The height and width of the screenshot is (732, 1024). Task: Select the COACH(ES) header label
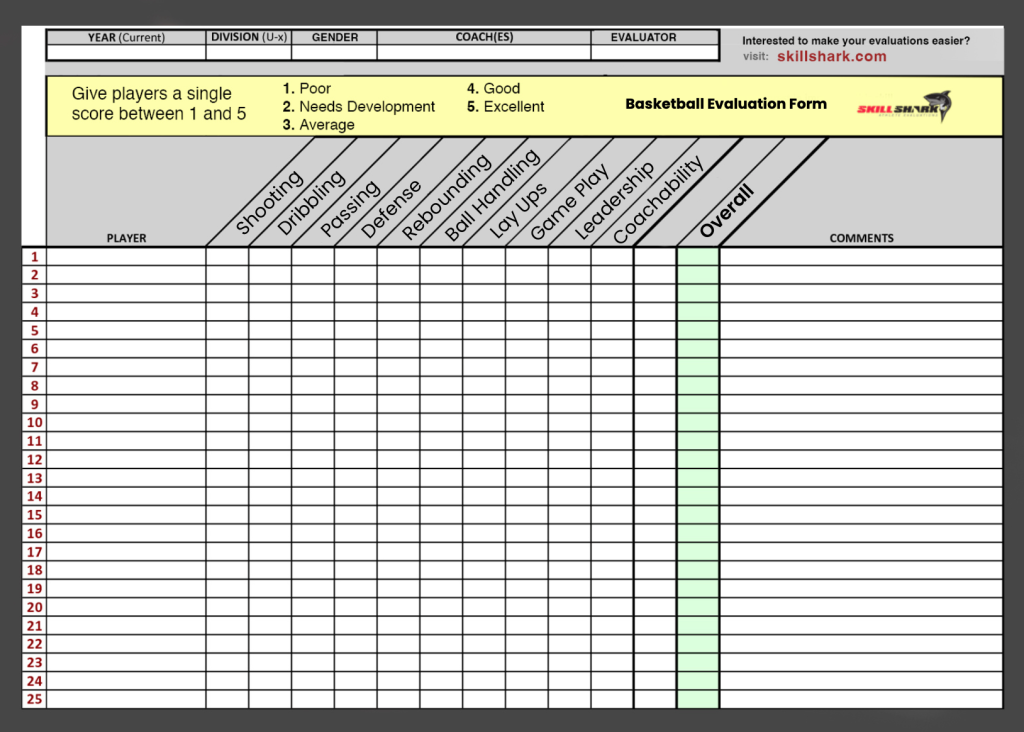(484, 37)
